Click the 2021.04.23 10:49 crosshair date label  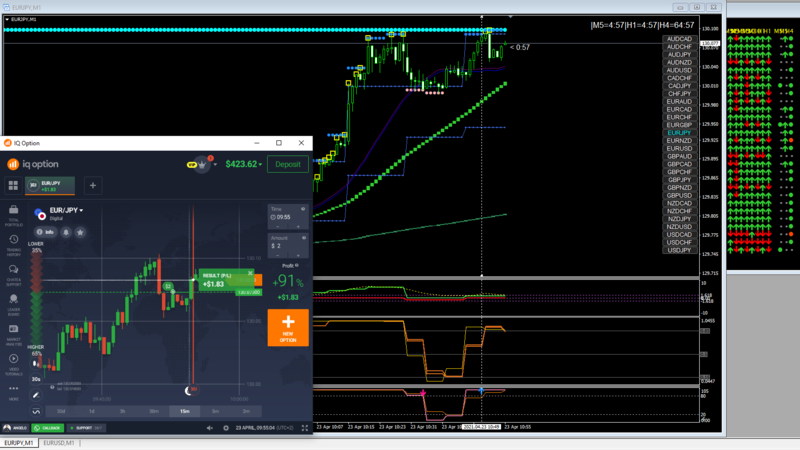tap(481, 427)
